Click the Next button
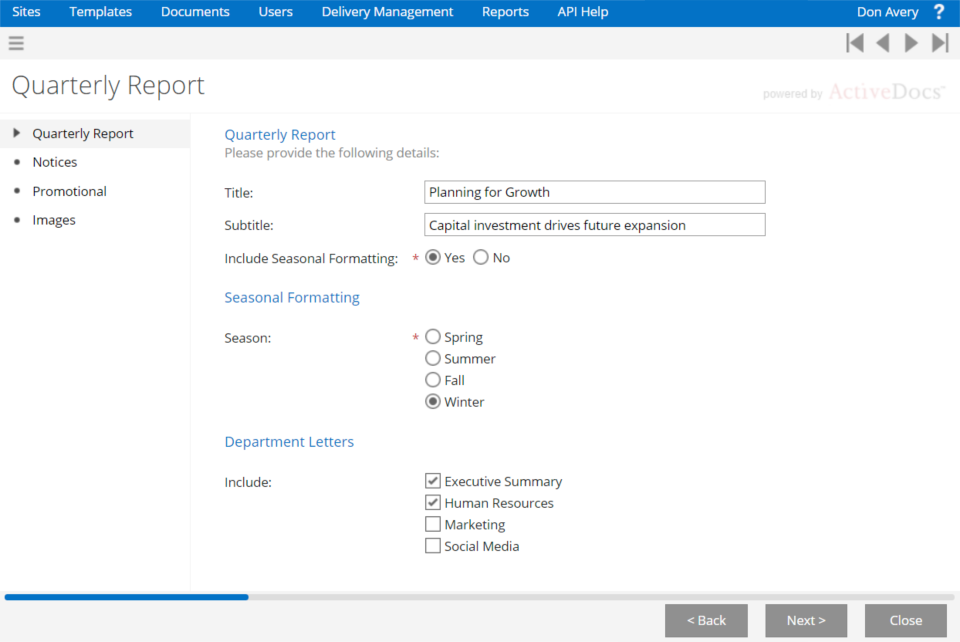Screen dimensions: 960x642 click(805, 620)
